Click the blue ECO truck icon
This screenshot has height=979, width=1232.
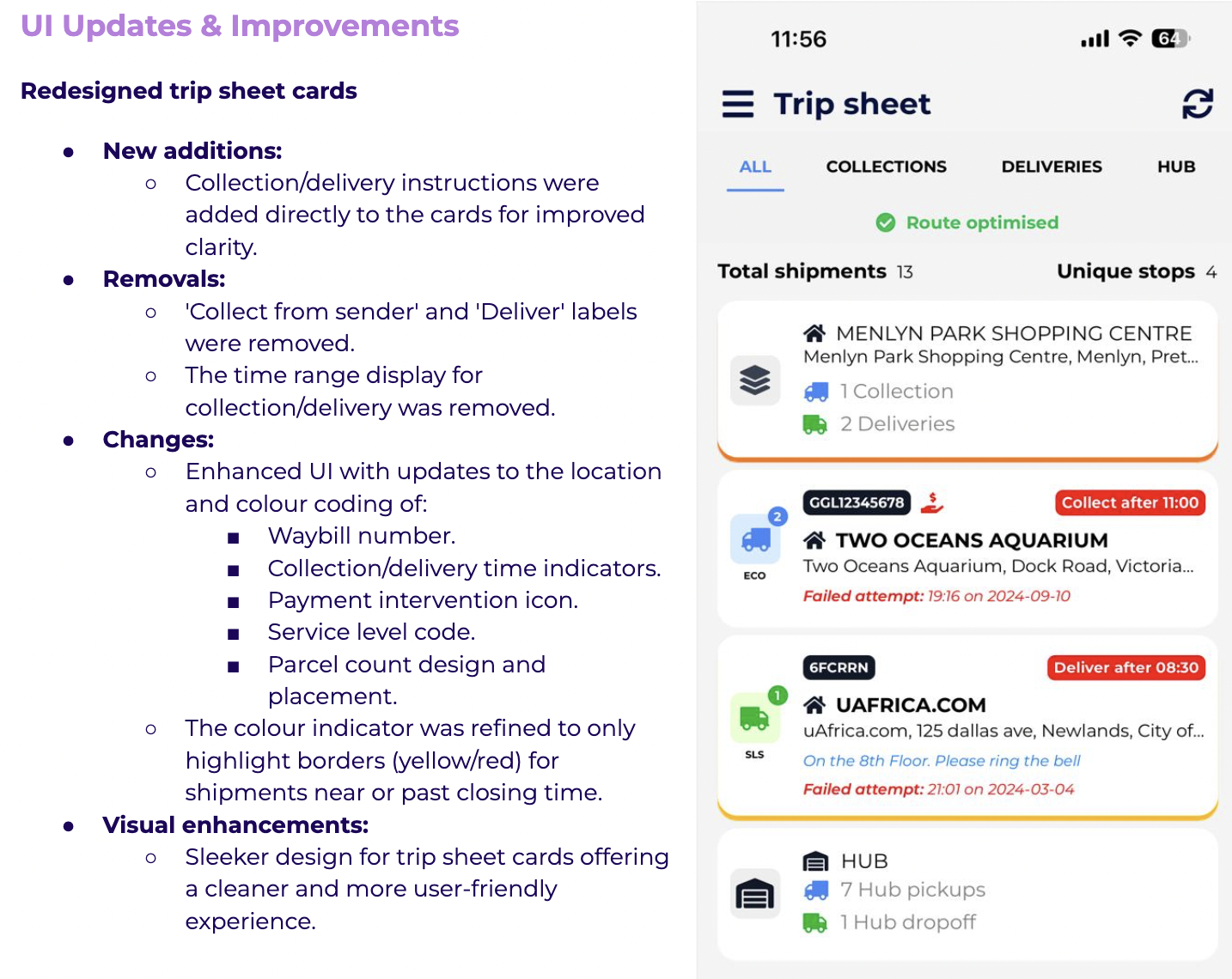click(x=755, y=539)
